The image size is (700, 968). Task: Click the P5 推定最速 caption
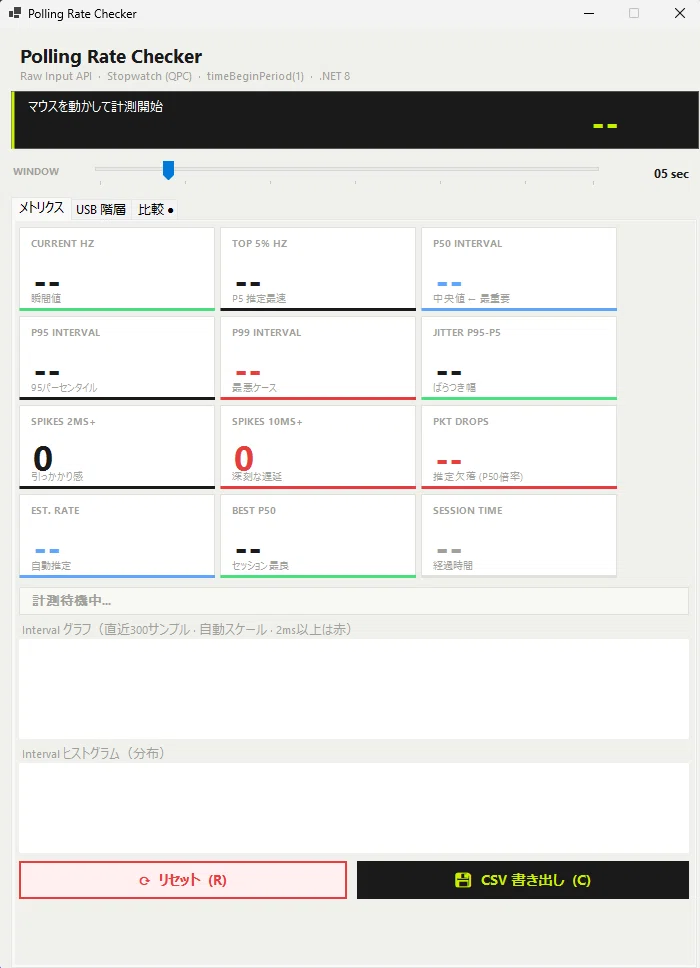click(x=259, y=299)
